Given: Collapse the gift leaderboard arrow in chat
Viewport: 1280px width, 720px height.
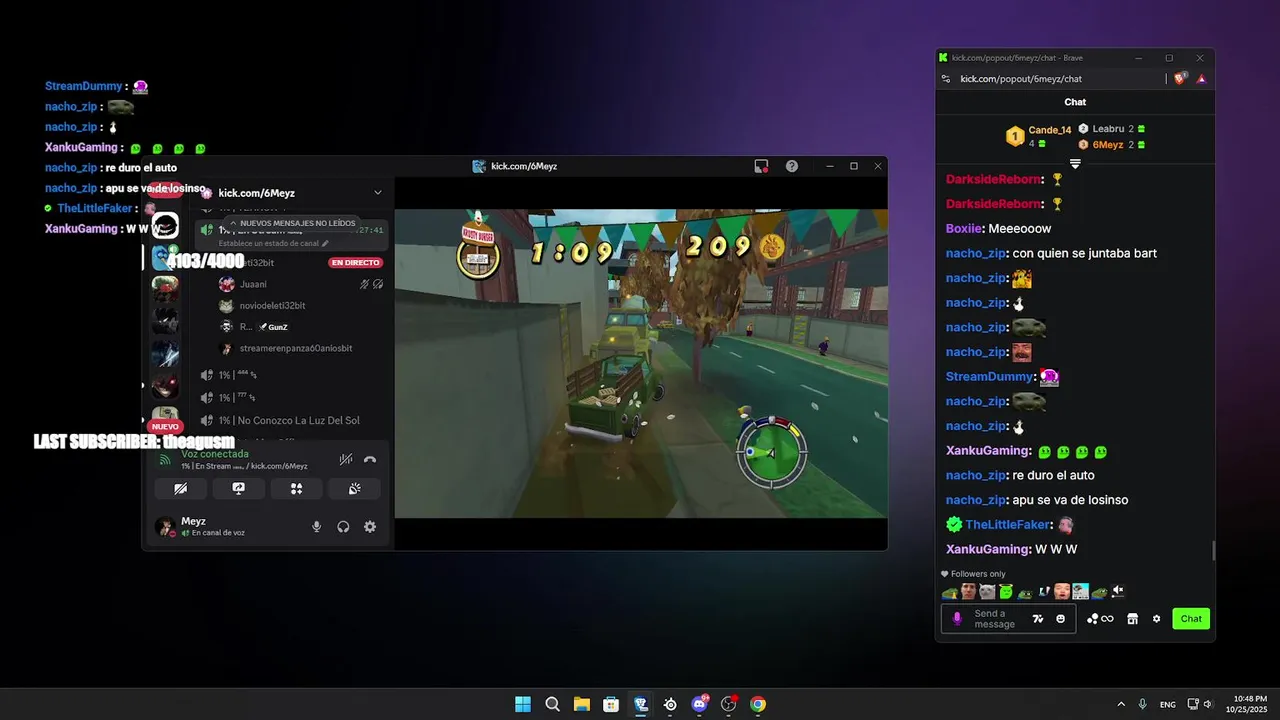Looking at the screenshot, I should click(1075, 163).
